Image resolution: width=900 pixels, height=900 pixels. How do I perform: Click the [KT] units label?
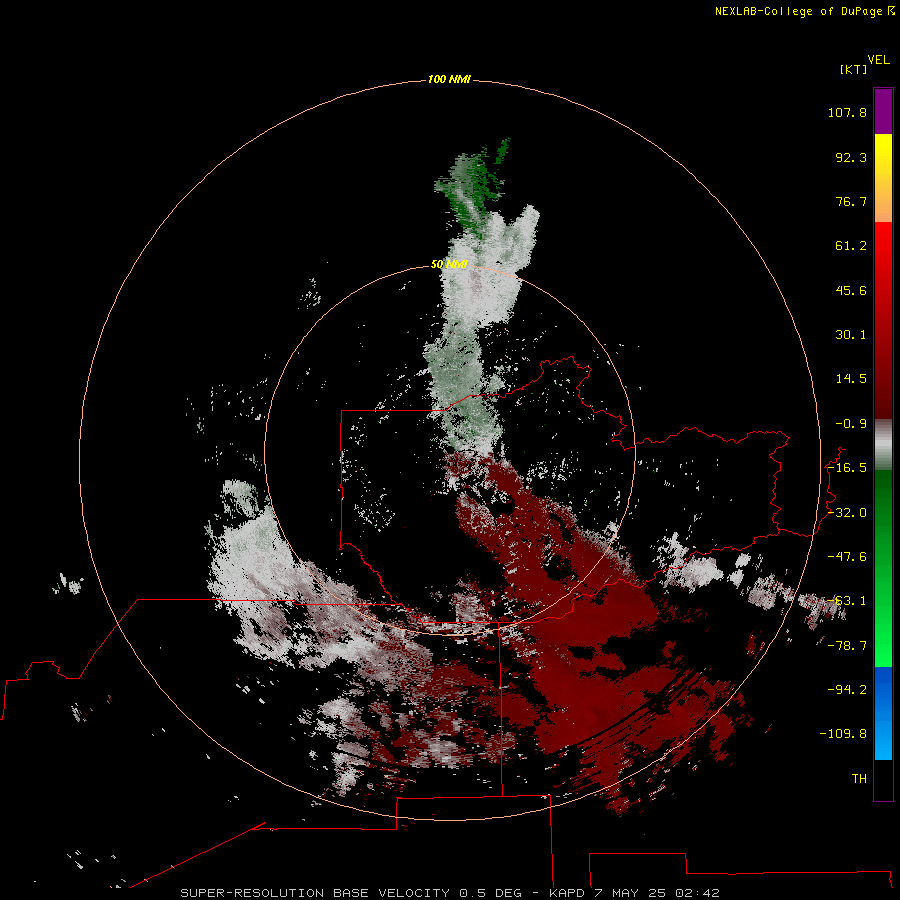853,69
